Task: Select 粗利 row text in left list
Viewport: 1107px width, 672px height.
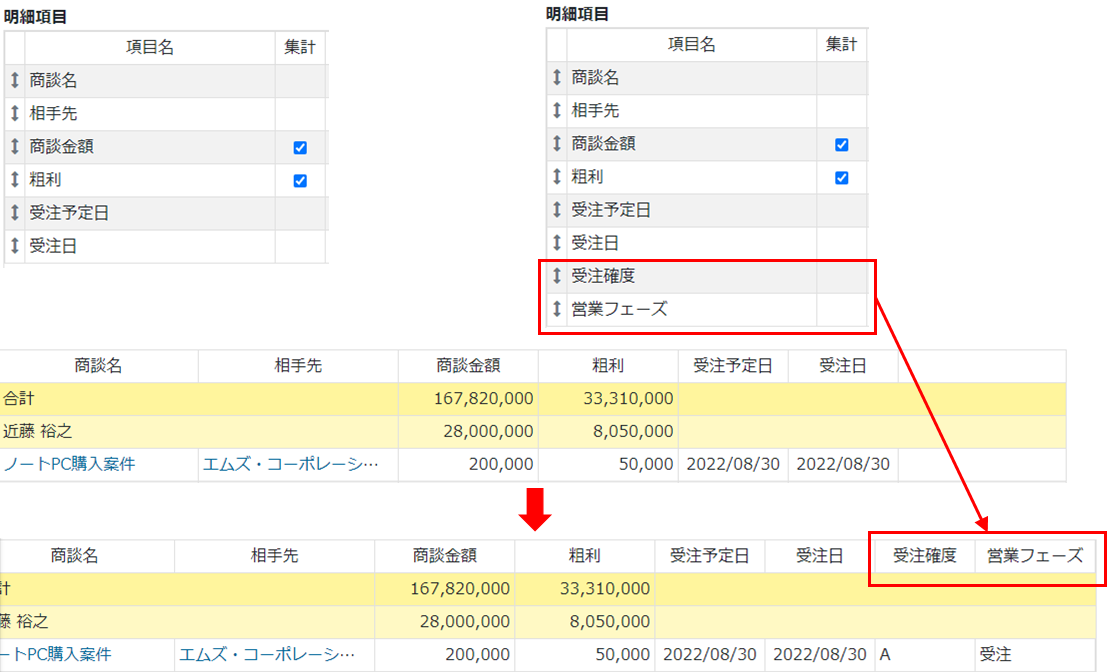Action: point(45,180)
